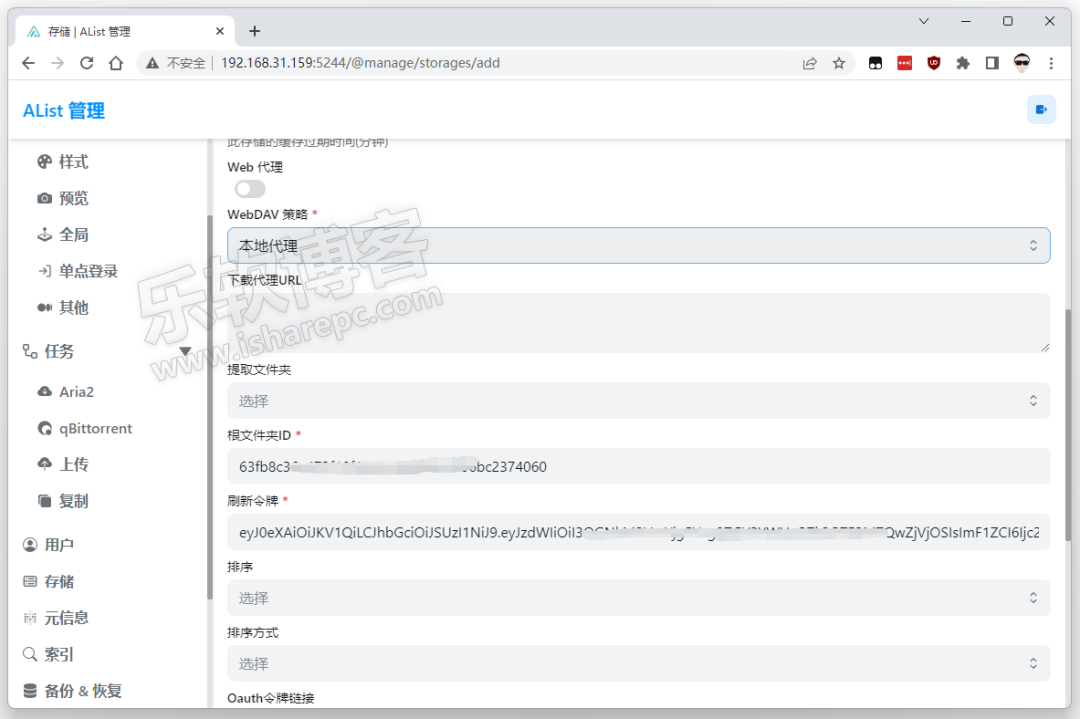The image size is (1080, 719).
Task: Click the qBittorrent logo icon
Action: point(45,428)
